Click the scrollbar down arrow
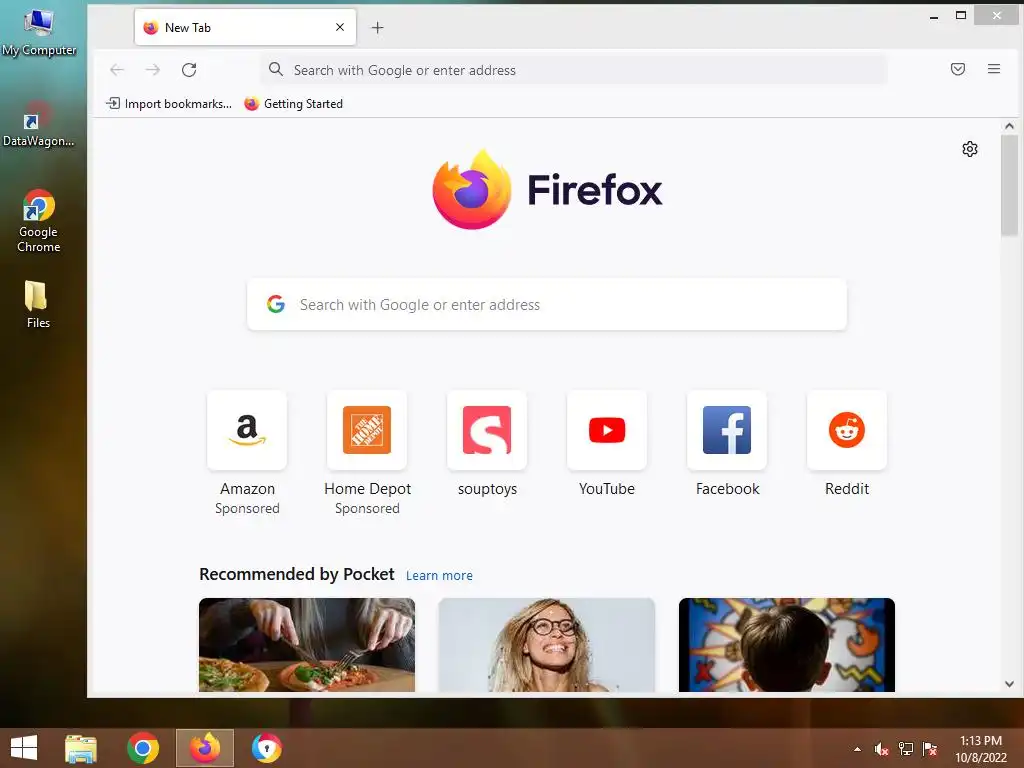1024x768 pixels. pyautogui.click(x=1009, y=684)
